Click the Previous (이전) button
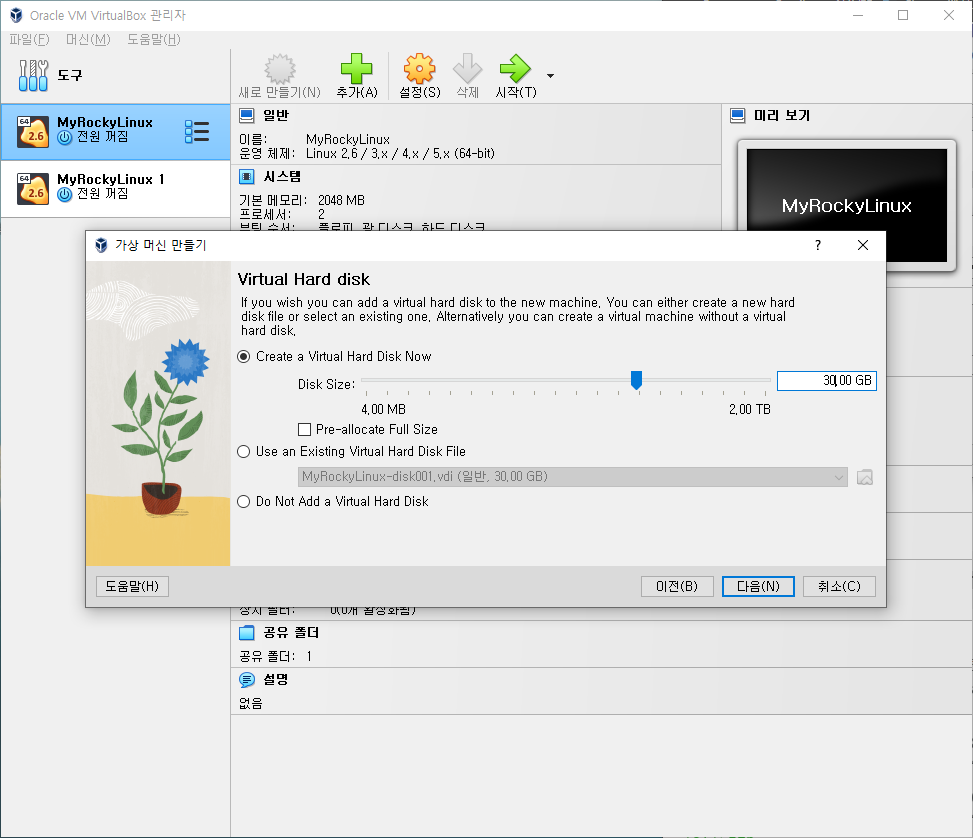 pos(677,586)
